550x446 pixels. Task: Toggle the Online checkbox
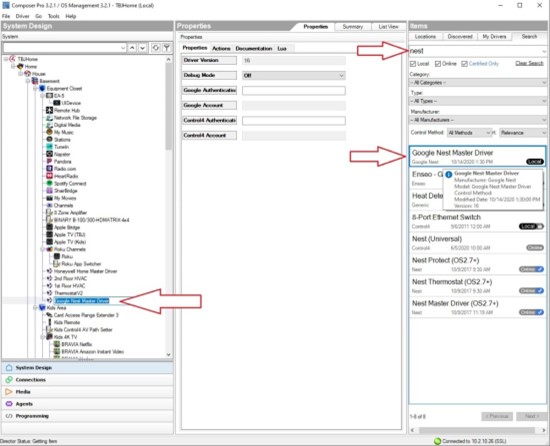click(x=438, y=64)
